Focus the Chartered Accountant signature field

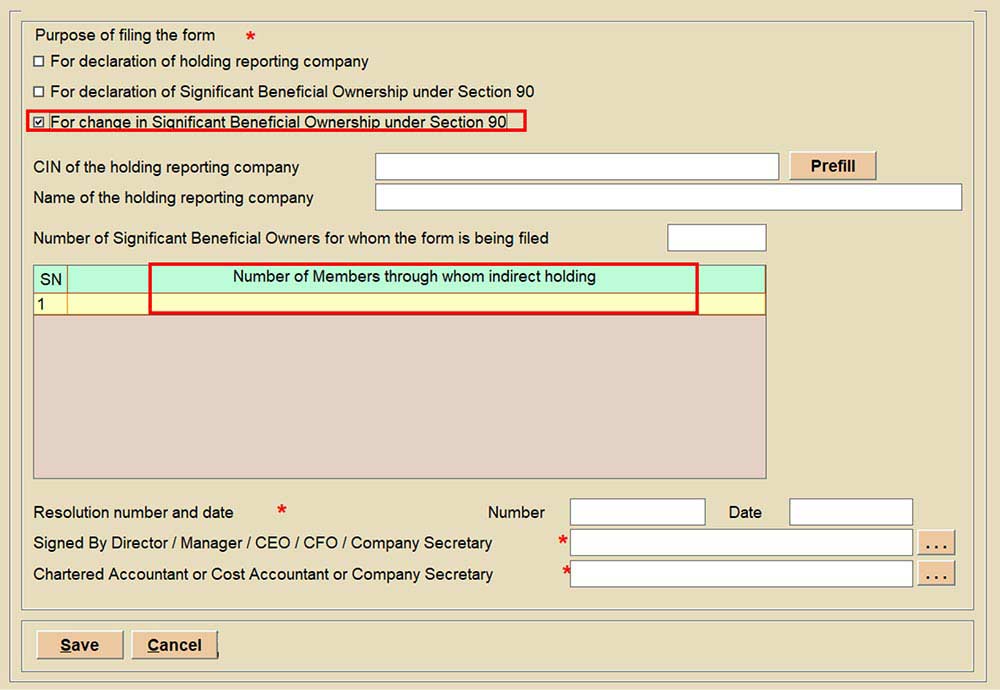coord(740,574)
